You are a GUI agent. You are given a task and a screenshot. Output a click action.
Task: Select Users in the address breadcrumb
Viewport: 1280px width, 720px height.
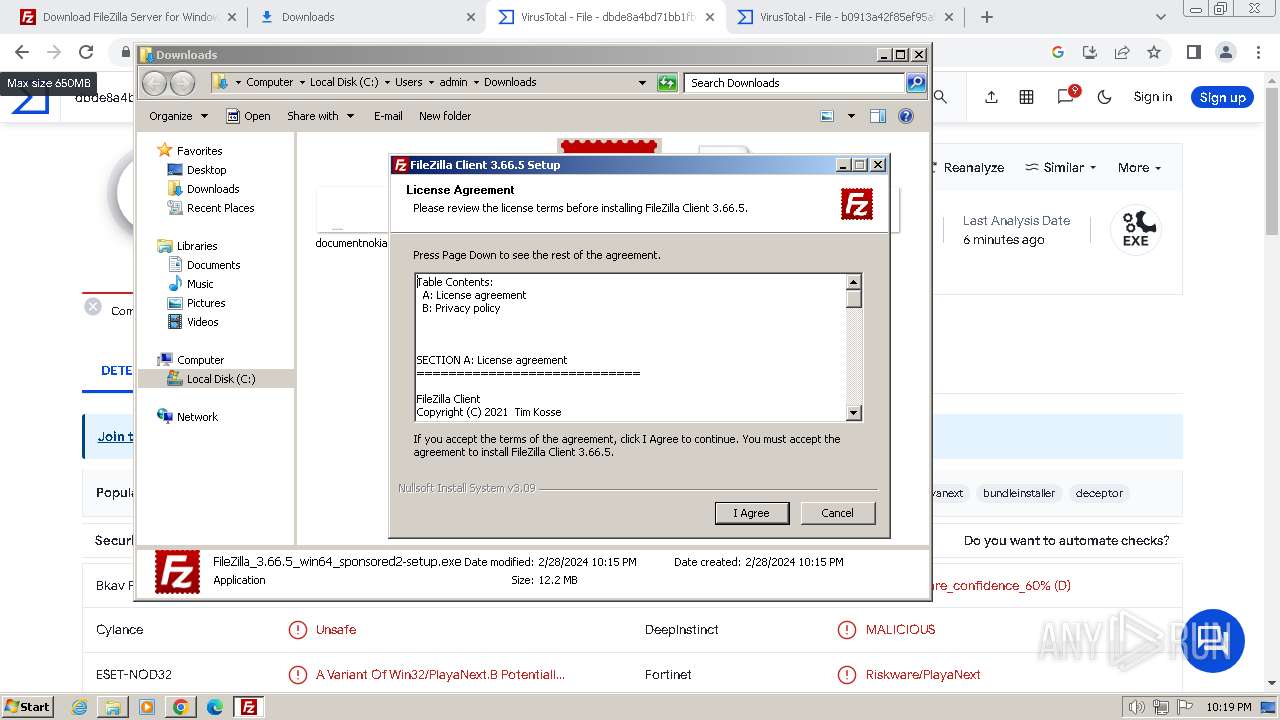408,82
